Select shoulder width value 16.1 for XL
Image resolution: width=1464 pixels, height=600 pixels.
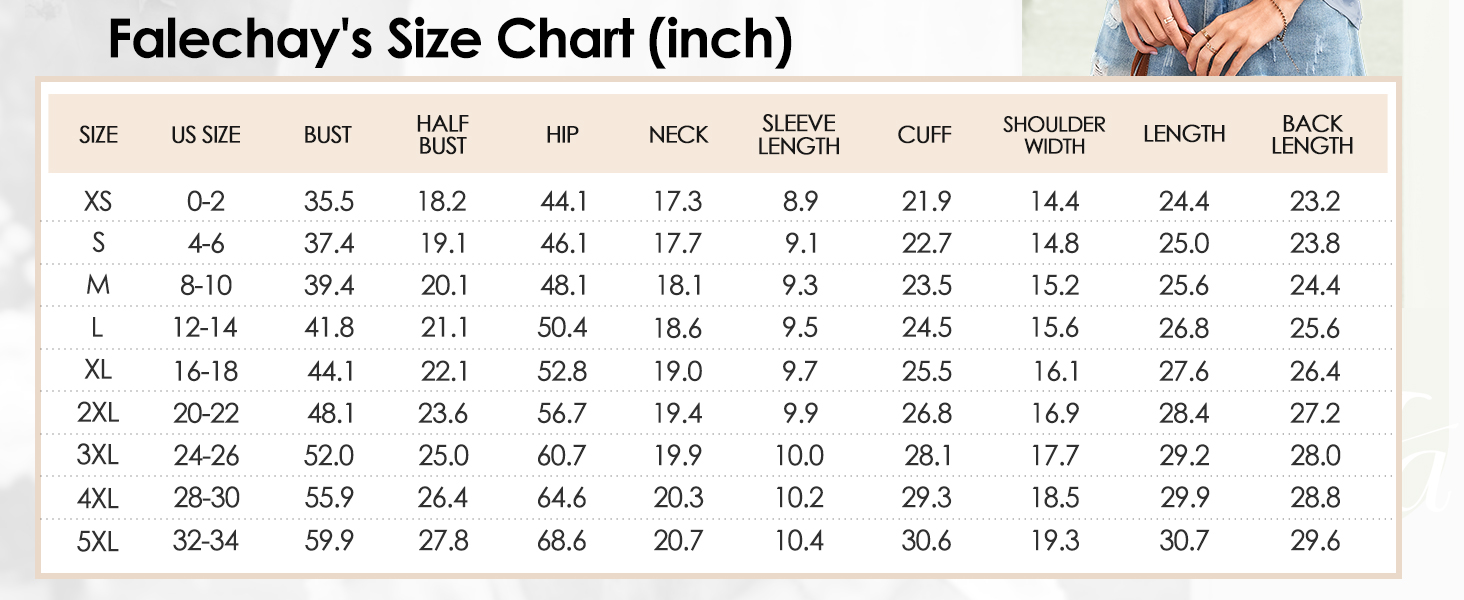click(1055, 372)
